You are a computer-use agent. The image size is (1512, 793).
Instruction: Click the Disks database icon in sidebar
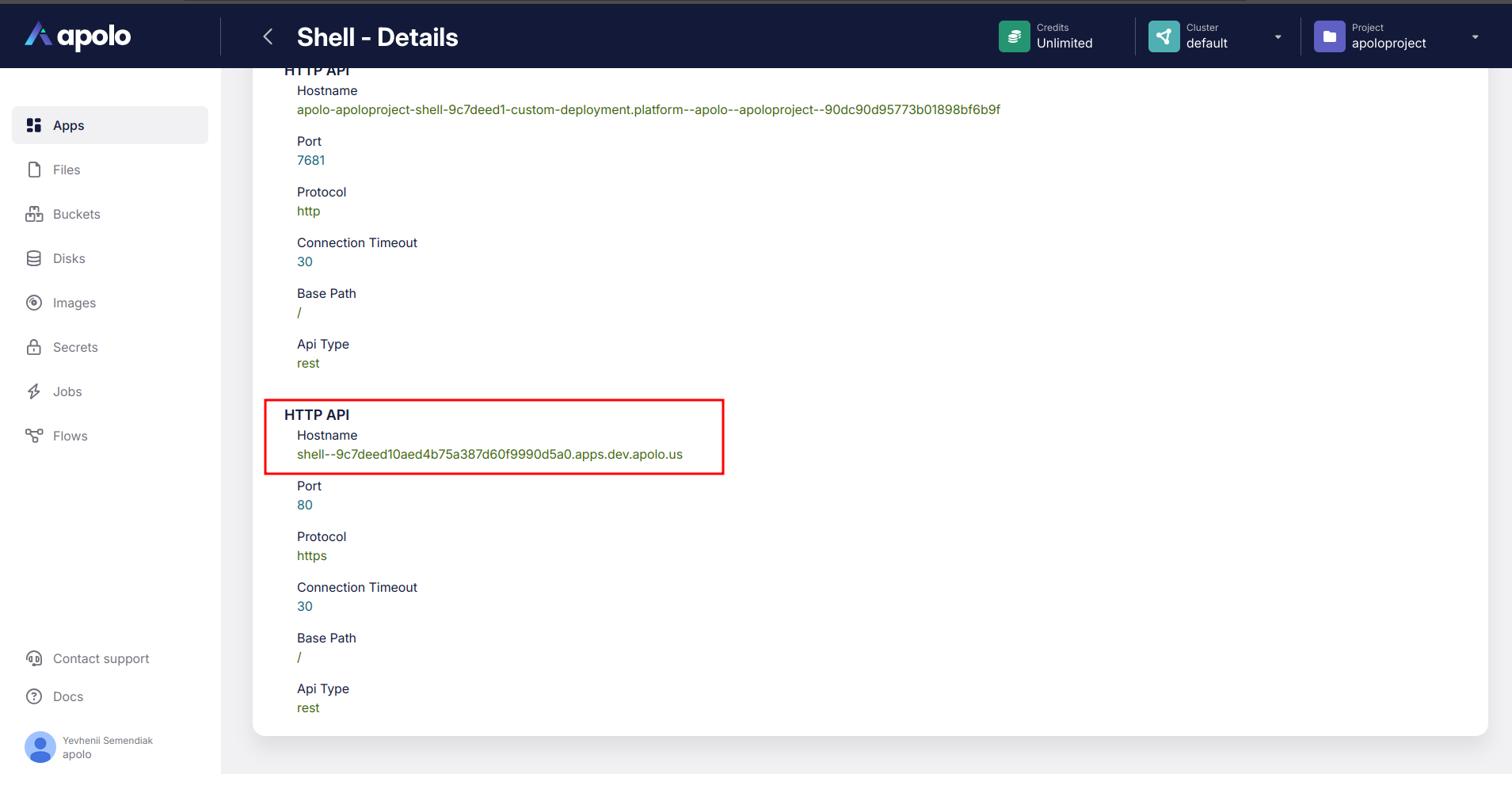pos(34,258)
